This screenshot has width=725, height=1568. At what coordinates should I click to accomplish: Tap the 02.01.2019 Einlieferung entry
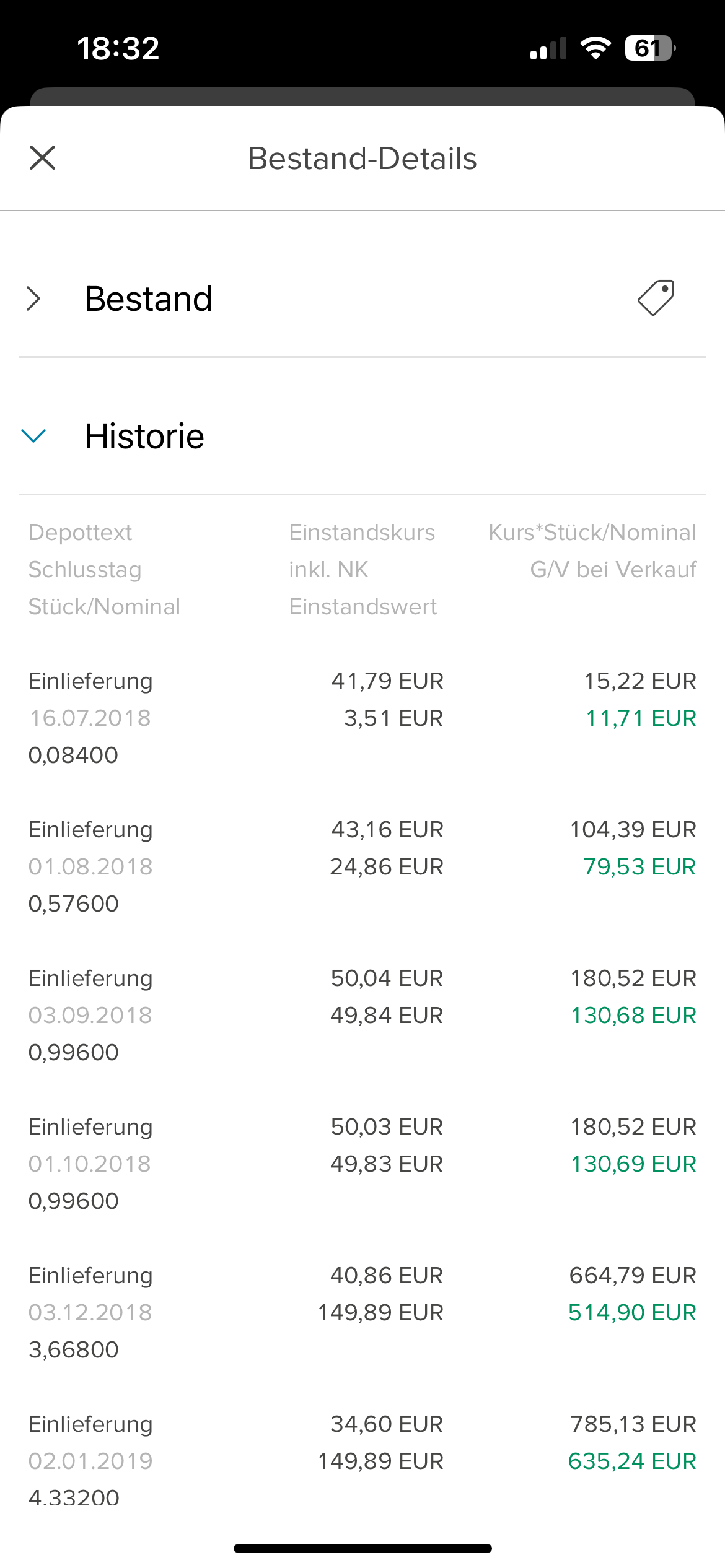point(90,1461)
